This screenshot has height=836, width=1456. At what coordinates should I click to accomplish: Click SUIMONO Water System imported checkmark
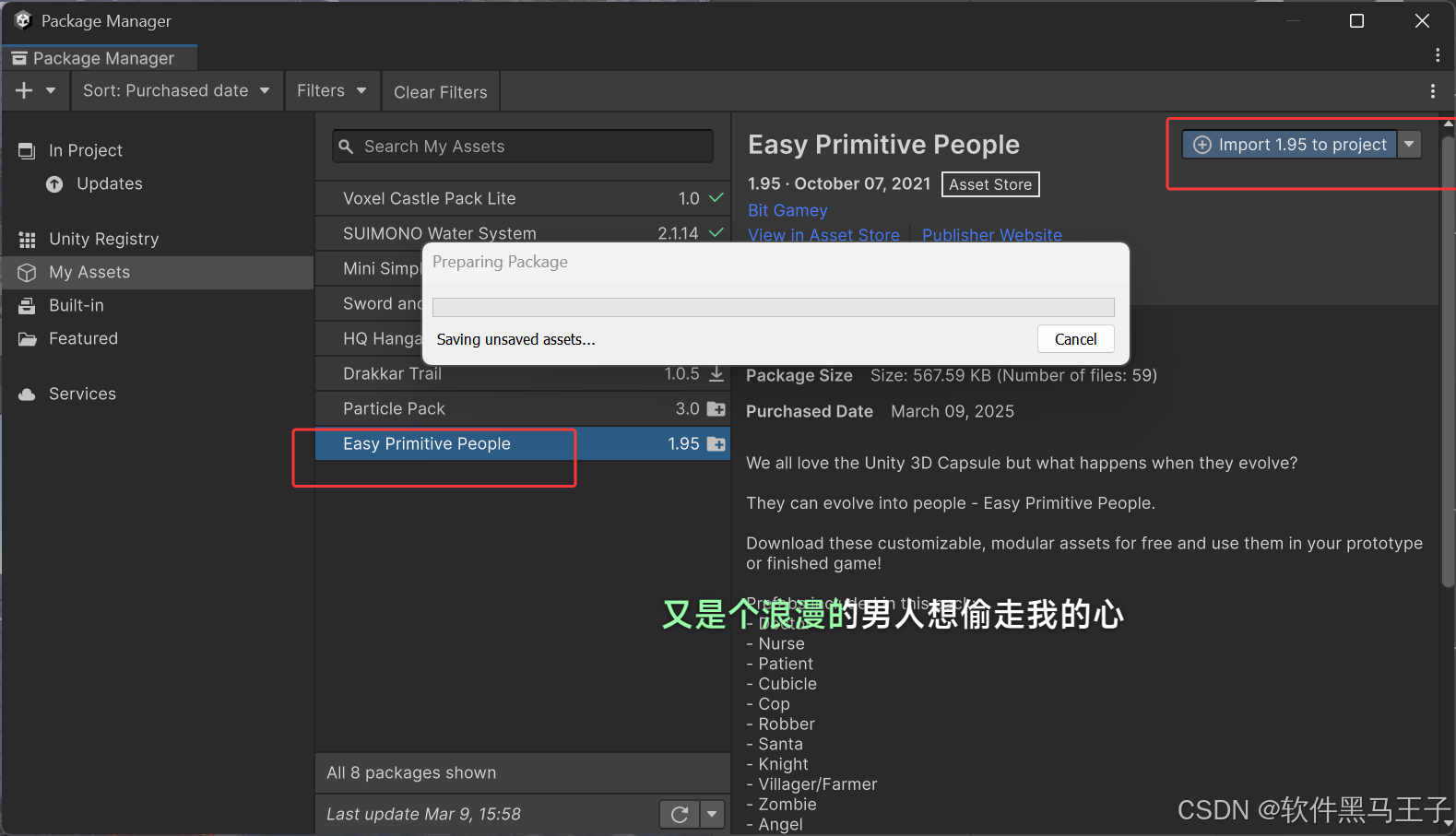[716, 233]
